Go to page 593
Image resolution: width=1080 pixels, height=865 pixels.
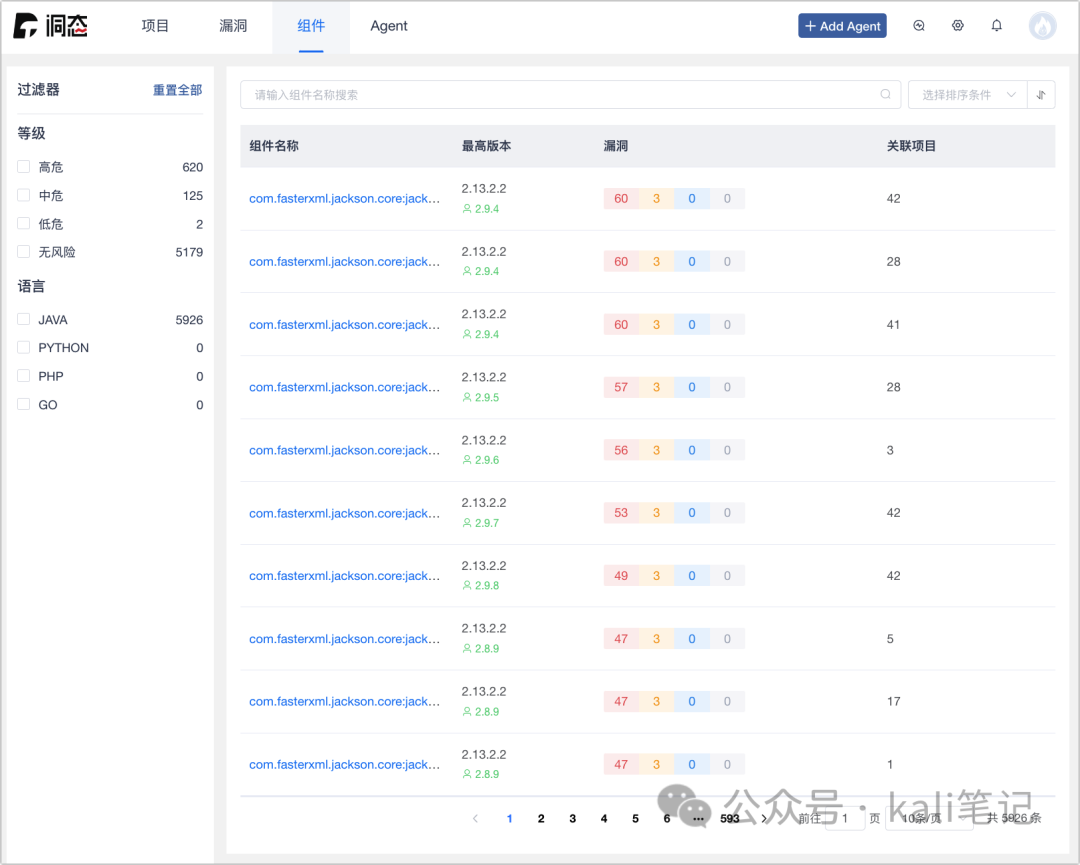click(729, 818)
